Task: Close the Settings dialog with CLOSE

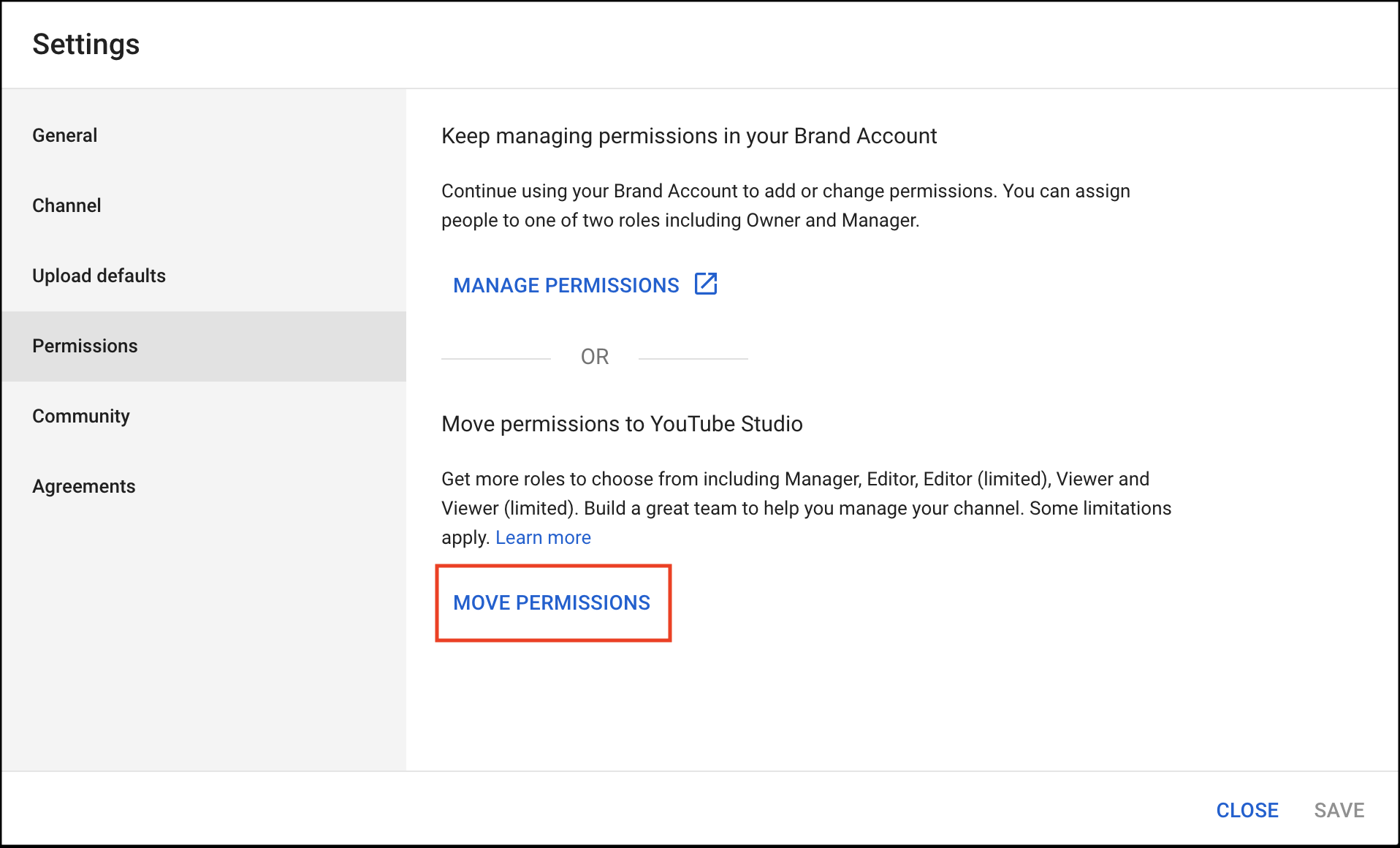Action: [x=1247, y=810]
